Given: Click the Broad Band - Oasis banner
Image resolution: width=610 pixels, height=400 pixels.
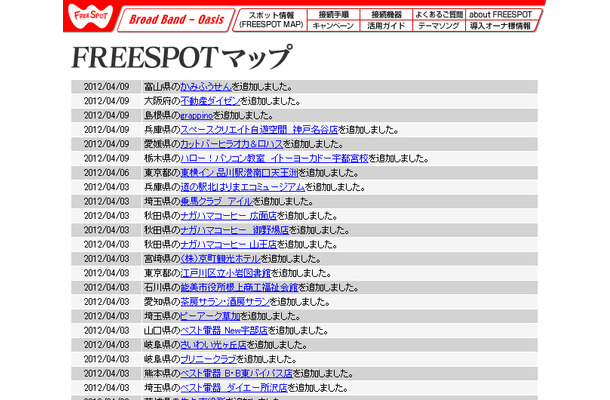Looking at the screenshot, I should point(176,19).
